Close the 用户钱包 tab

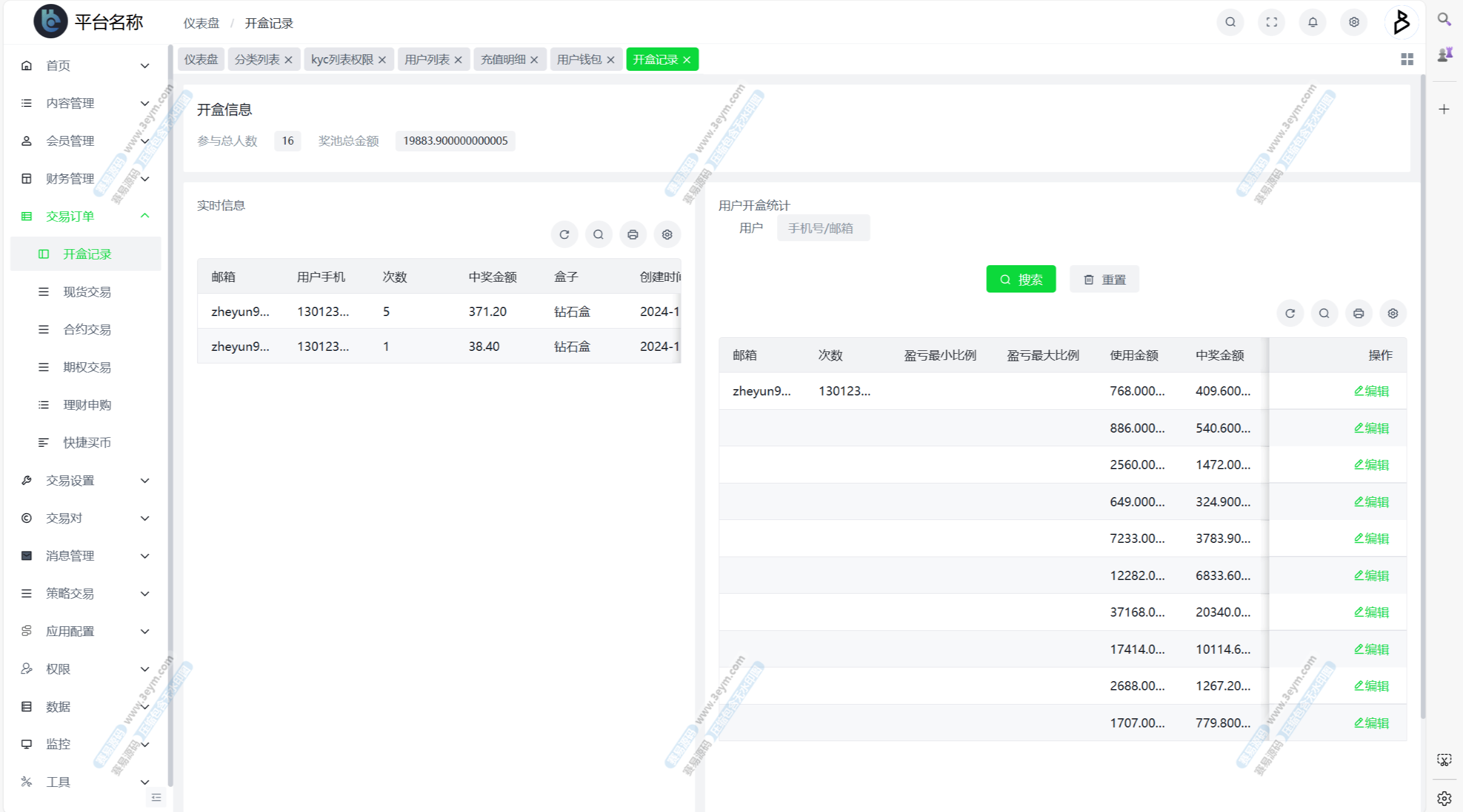(x=611, y=60)
